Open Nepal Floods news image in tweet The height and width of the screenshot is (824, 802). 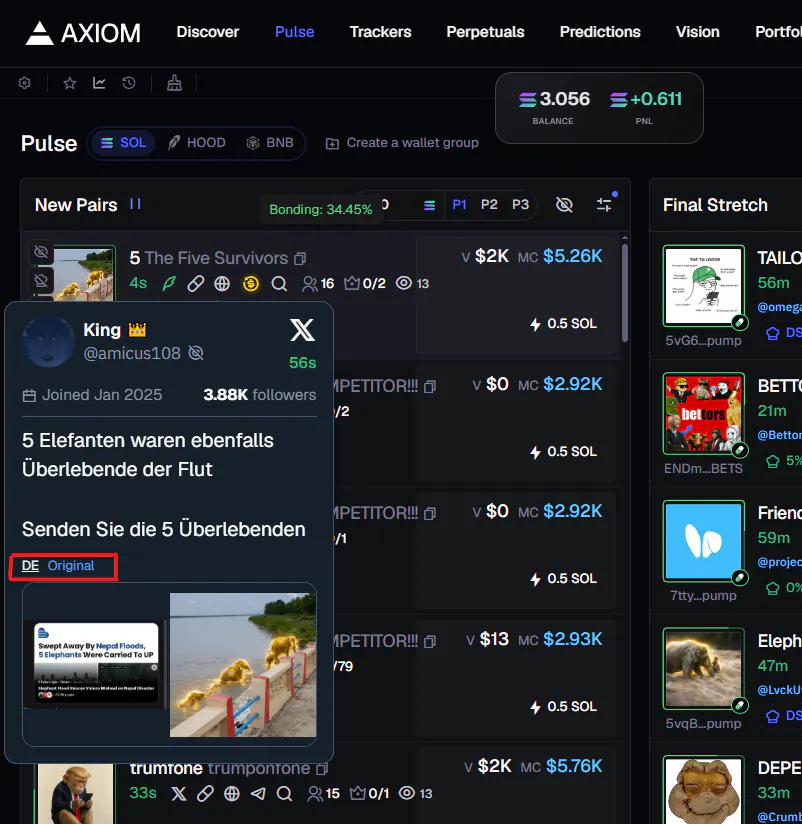click(96, 663)
